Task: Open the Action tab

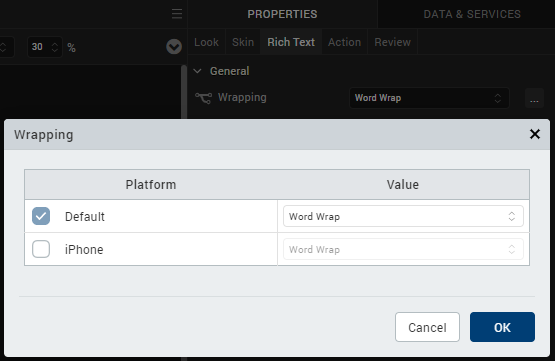Action: tap(344, 42)
